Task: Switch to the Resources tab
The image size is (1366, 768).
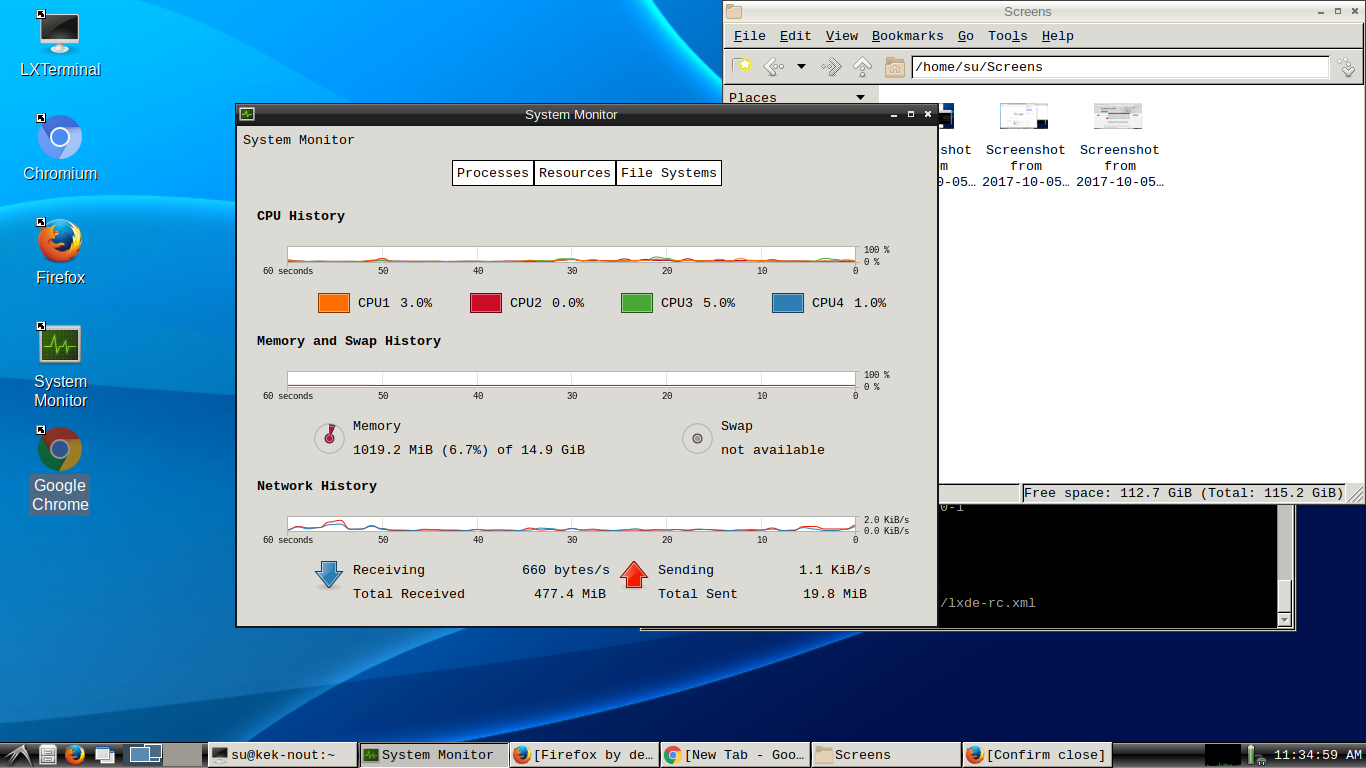Action: click(x=575, y=173)
